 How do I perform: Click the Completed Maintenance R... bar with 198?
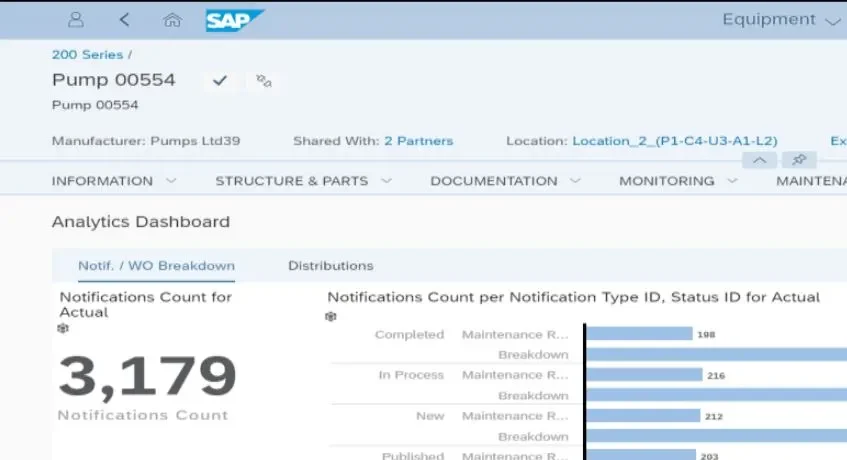pos(639,334)
